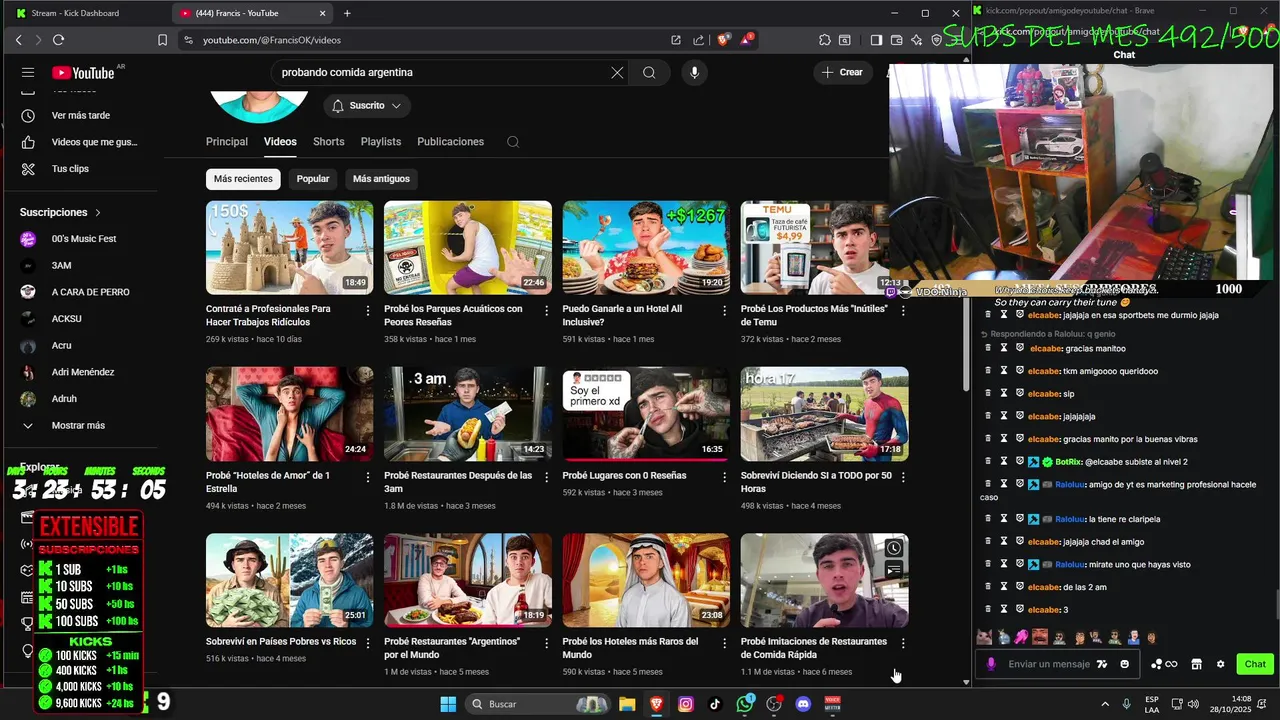Viewport: 1280px width, 720px height.
Task: Open Restaurantes Después de las 3am options
Action: coord(546,477)
